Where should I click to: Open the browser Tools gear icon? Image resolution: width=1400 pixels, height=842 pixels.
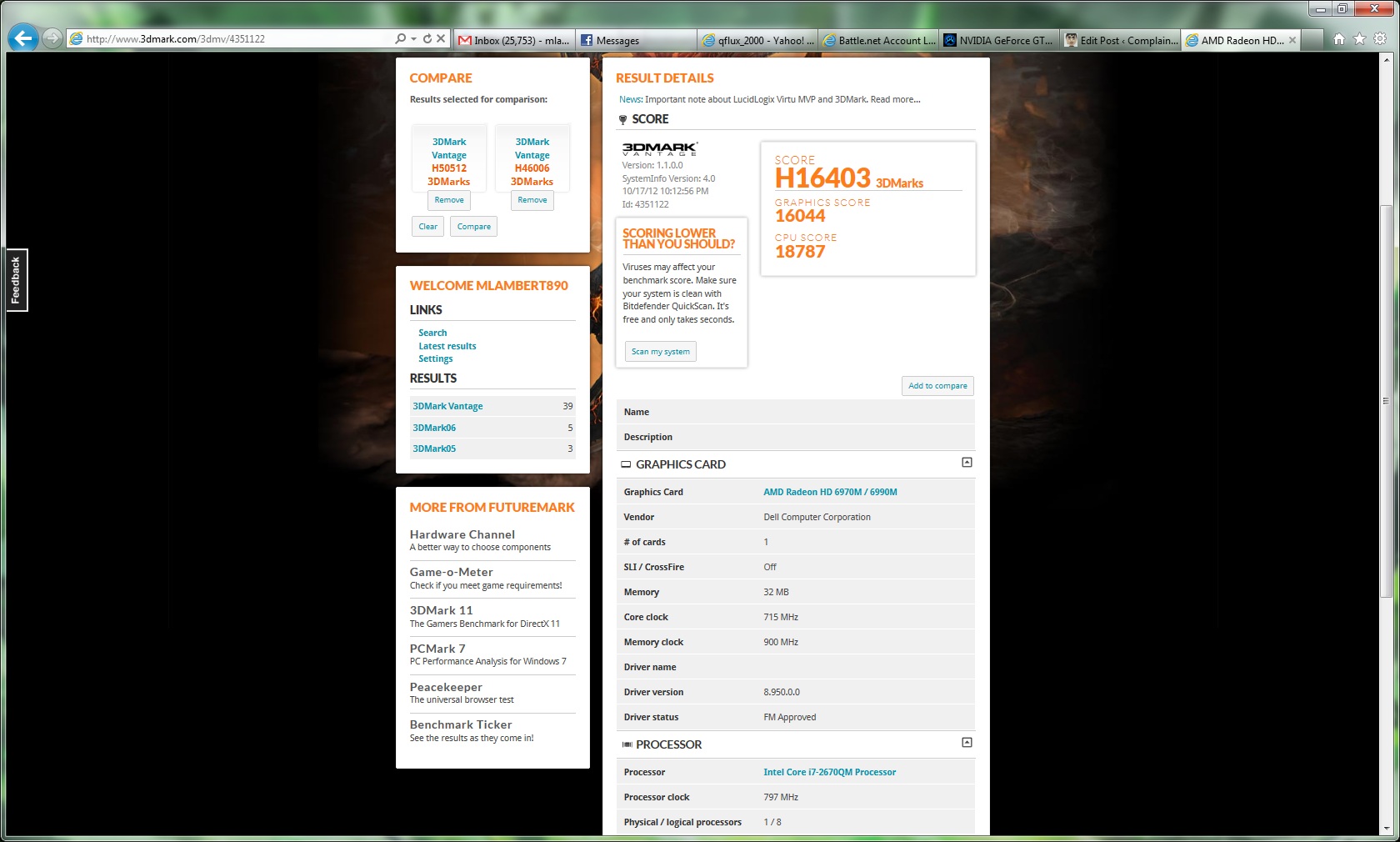point(1380,39)
